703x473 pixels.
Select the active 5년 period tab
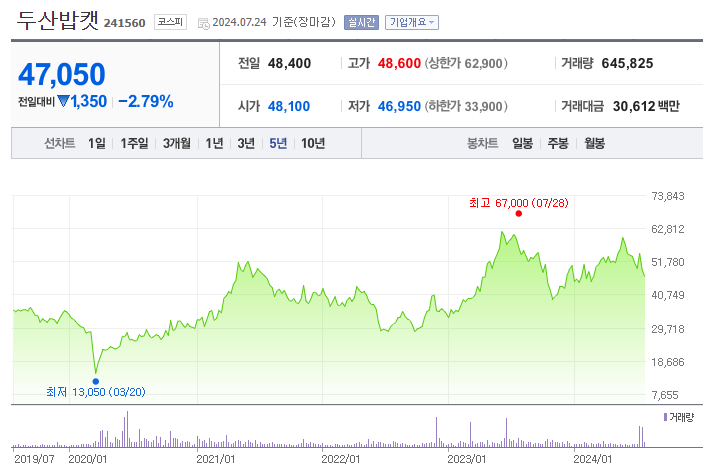coord(278,143)
